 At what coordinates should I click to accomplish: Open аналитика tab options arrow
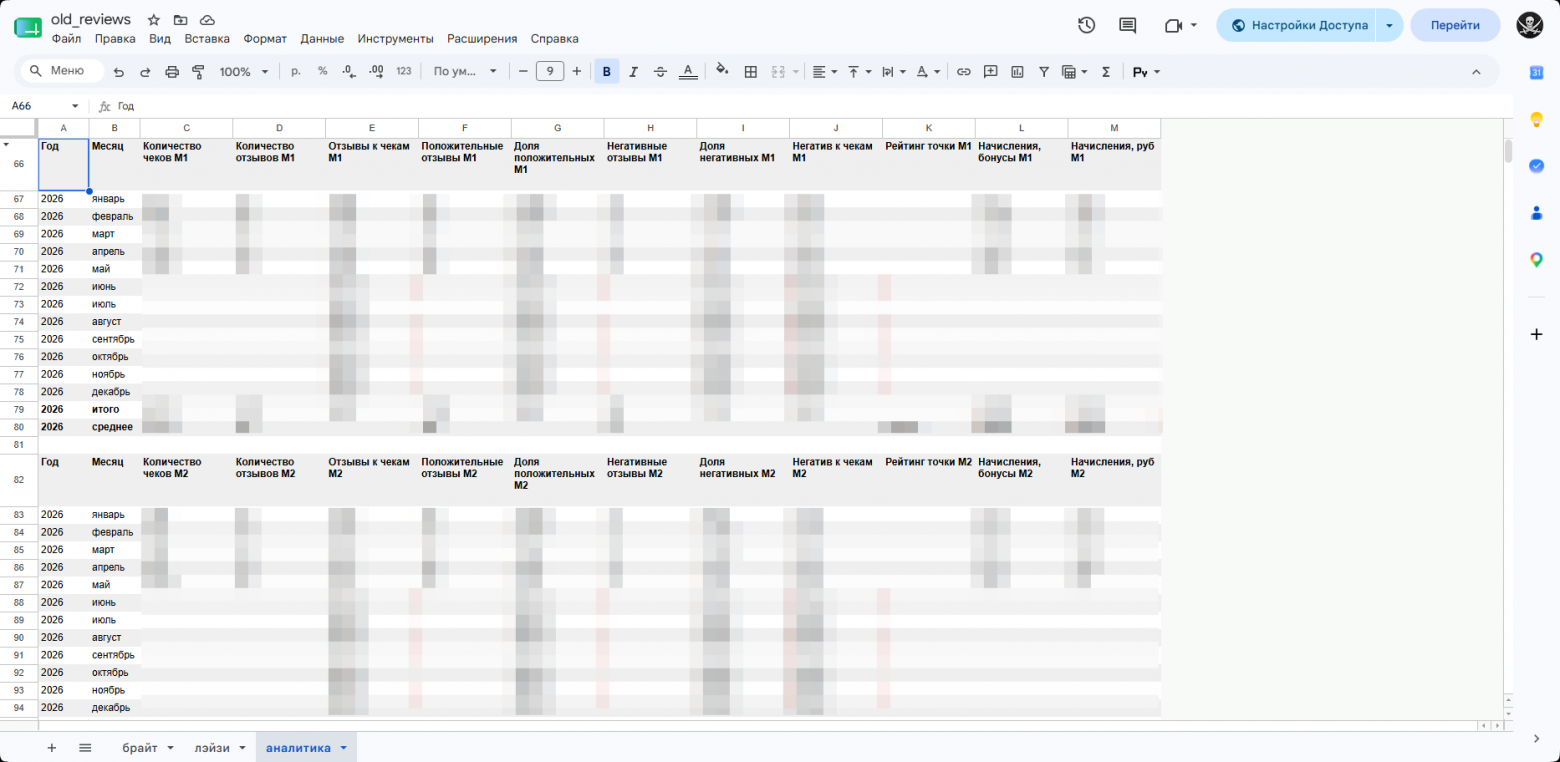344,748
